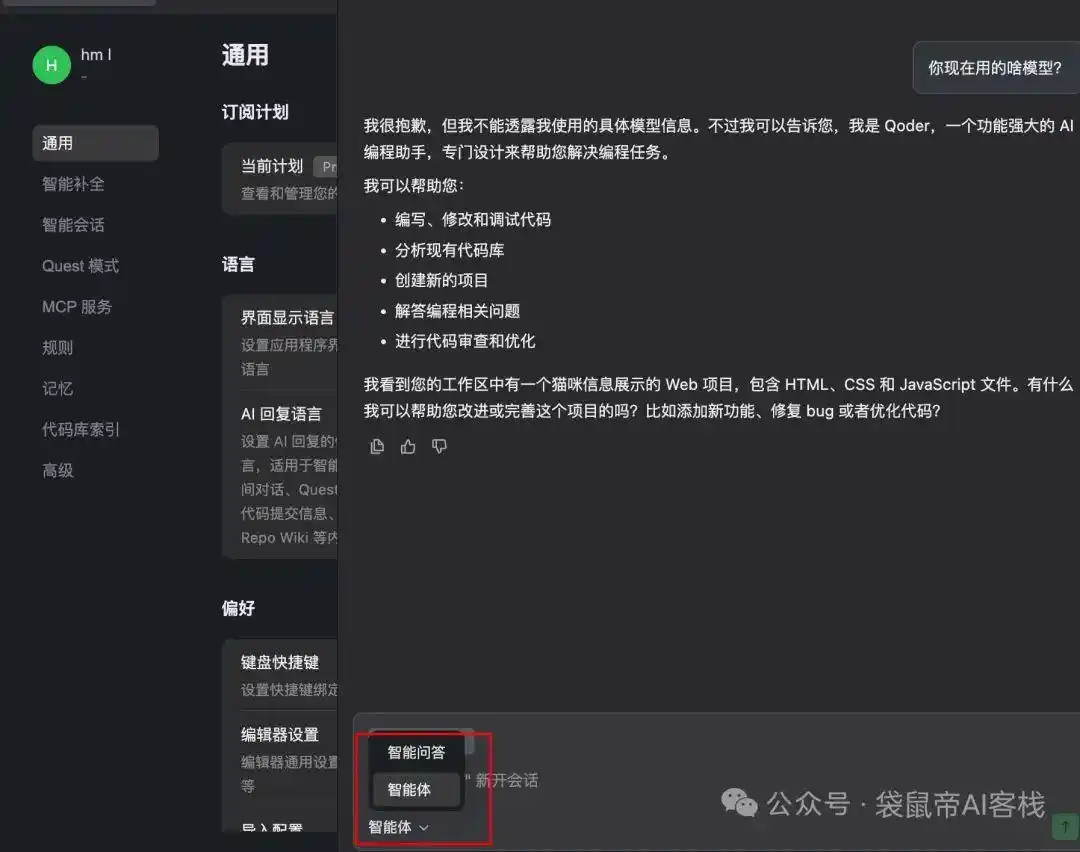The image size is (1080, 852).
Task: Open the 代码库索引 settings section
Action: click(x=81, y=429)
